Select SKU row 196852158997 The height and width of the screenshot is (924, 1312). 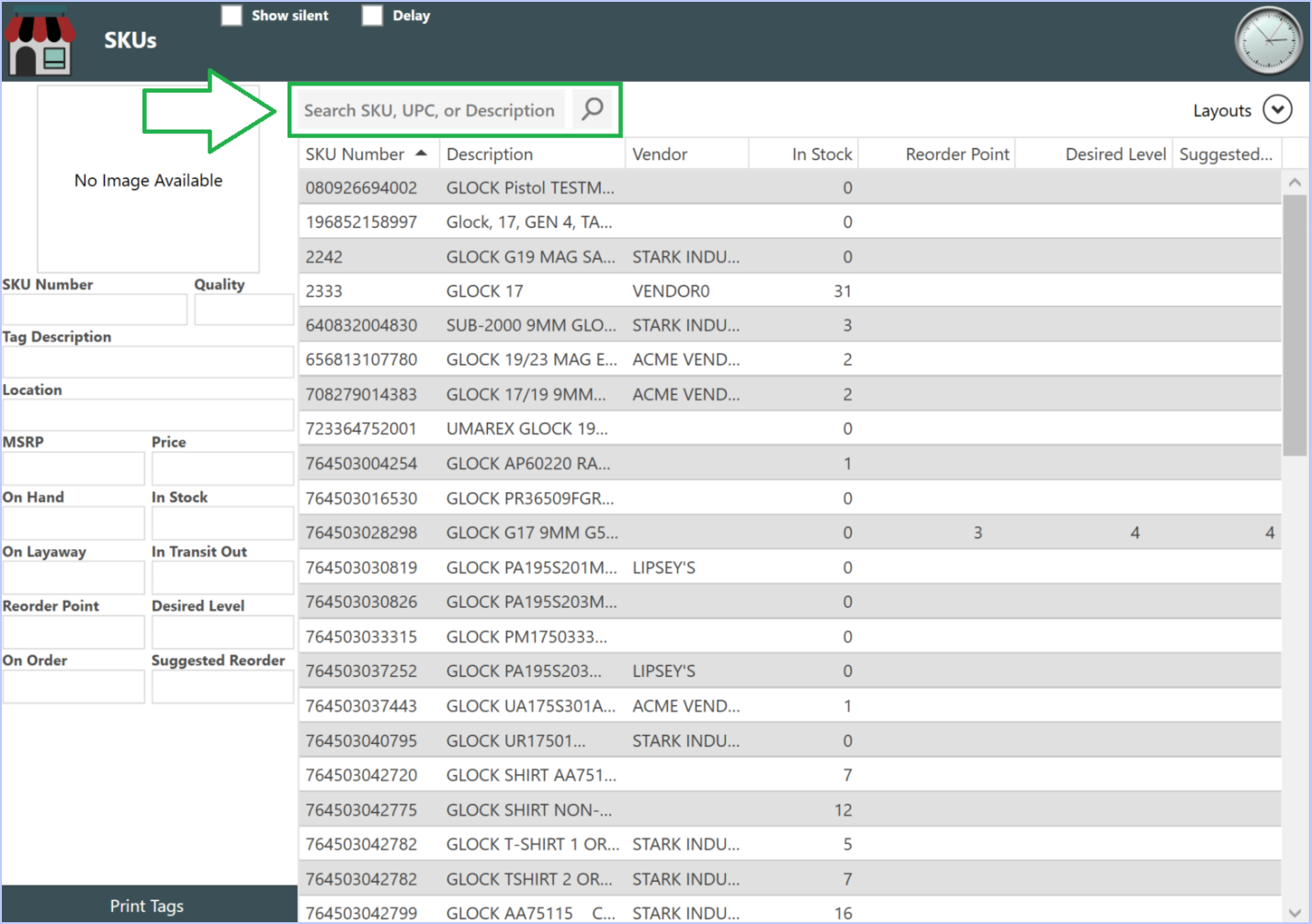(790, 222)
